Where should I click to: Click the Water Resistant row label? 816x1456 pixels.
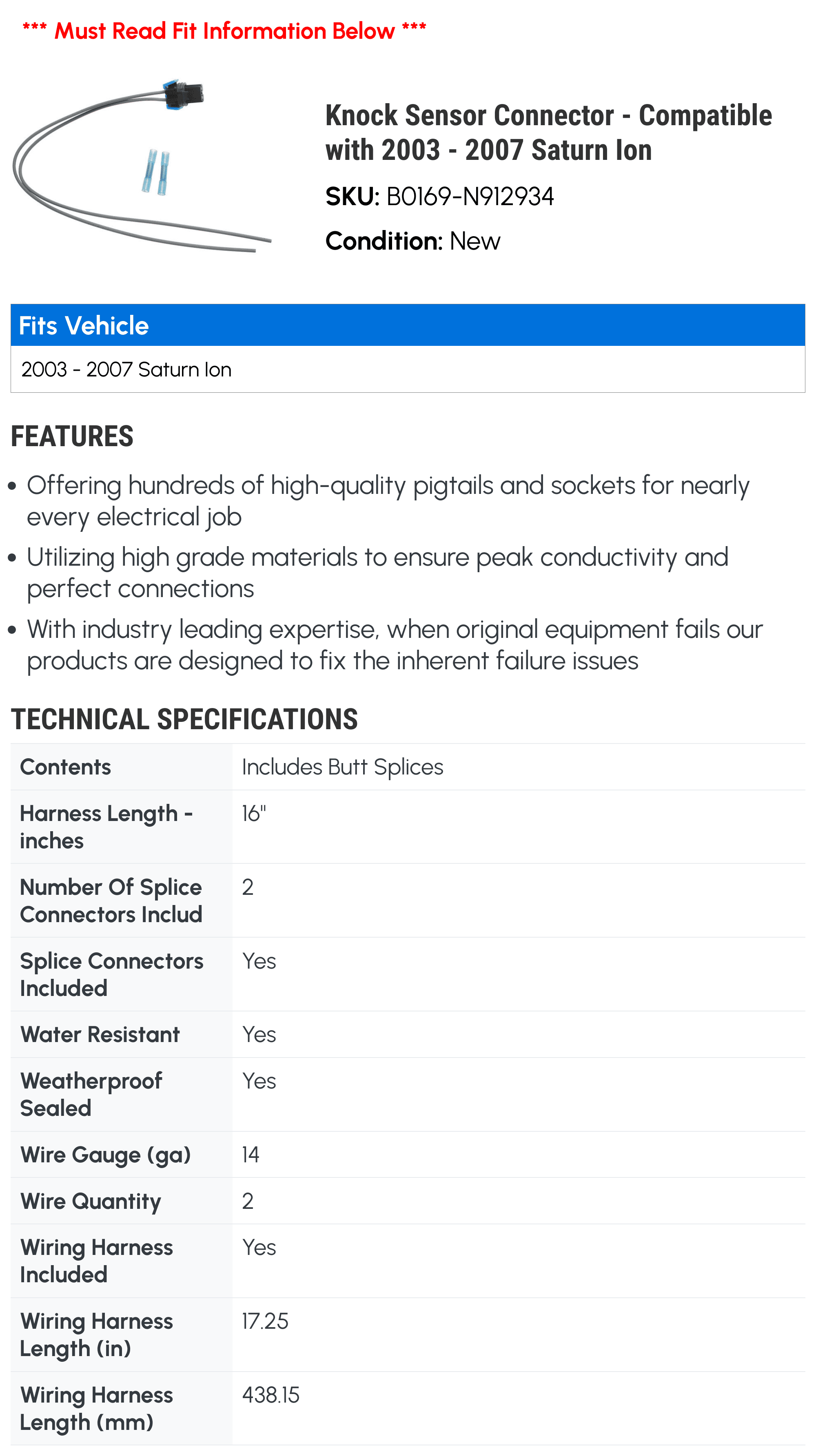tap(100, 1034)
